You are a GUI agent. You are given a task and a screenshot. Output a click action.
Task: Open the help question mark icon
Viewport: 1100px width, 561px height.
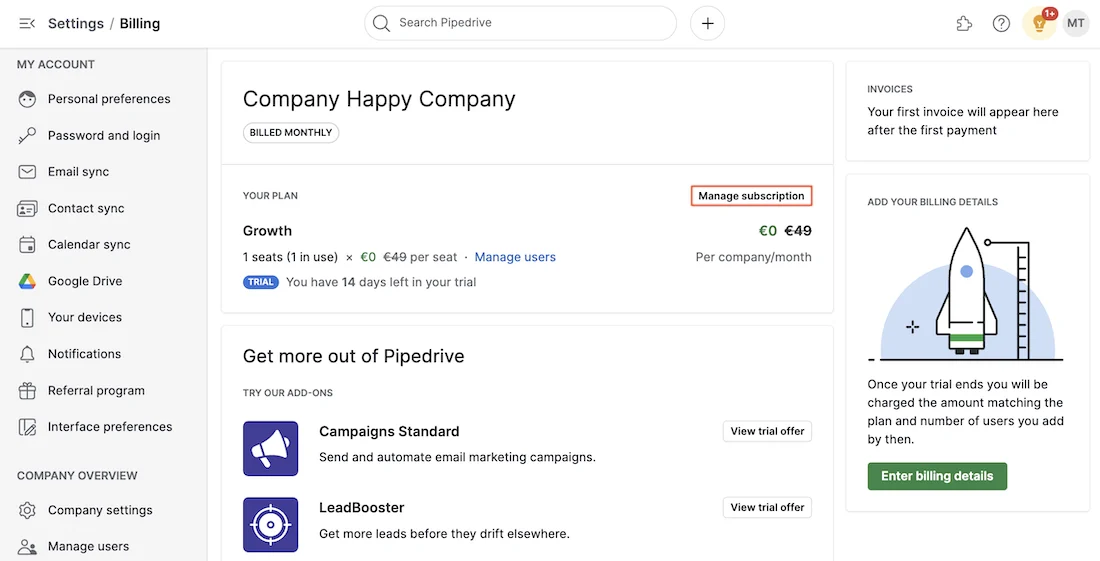pos(1001,23)
